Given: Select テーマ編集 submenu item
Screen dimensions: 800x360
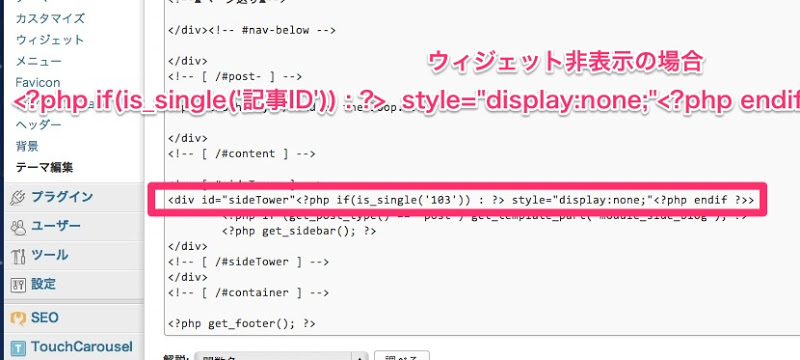Looking at the screenshot, I should [x=44, y=167].
